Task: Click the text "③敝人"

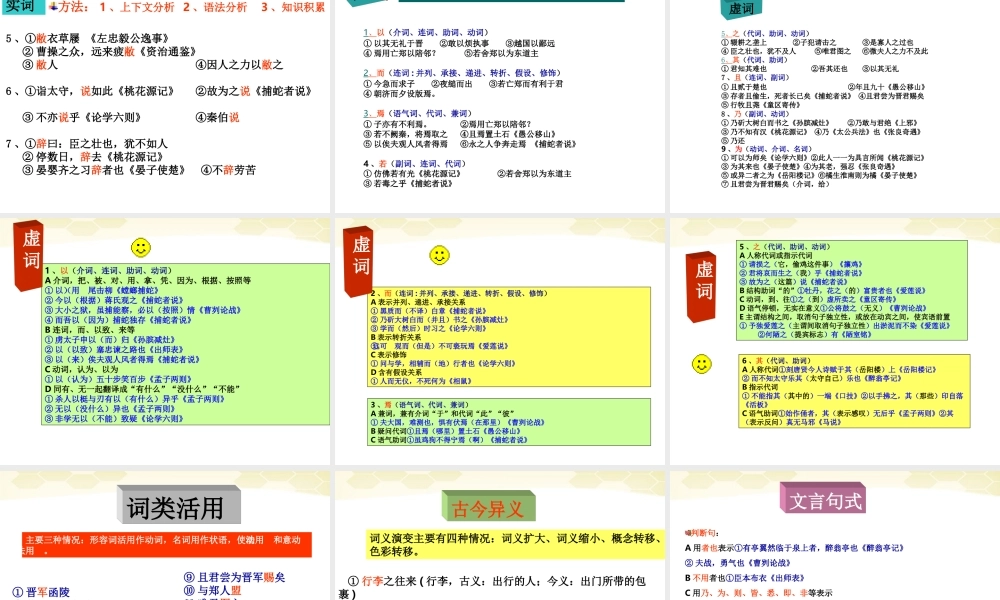Action: pyautogui.click(x=40, y=64)
